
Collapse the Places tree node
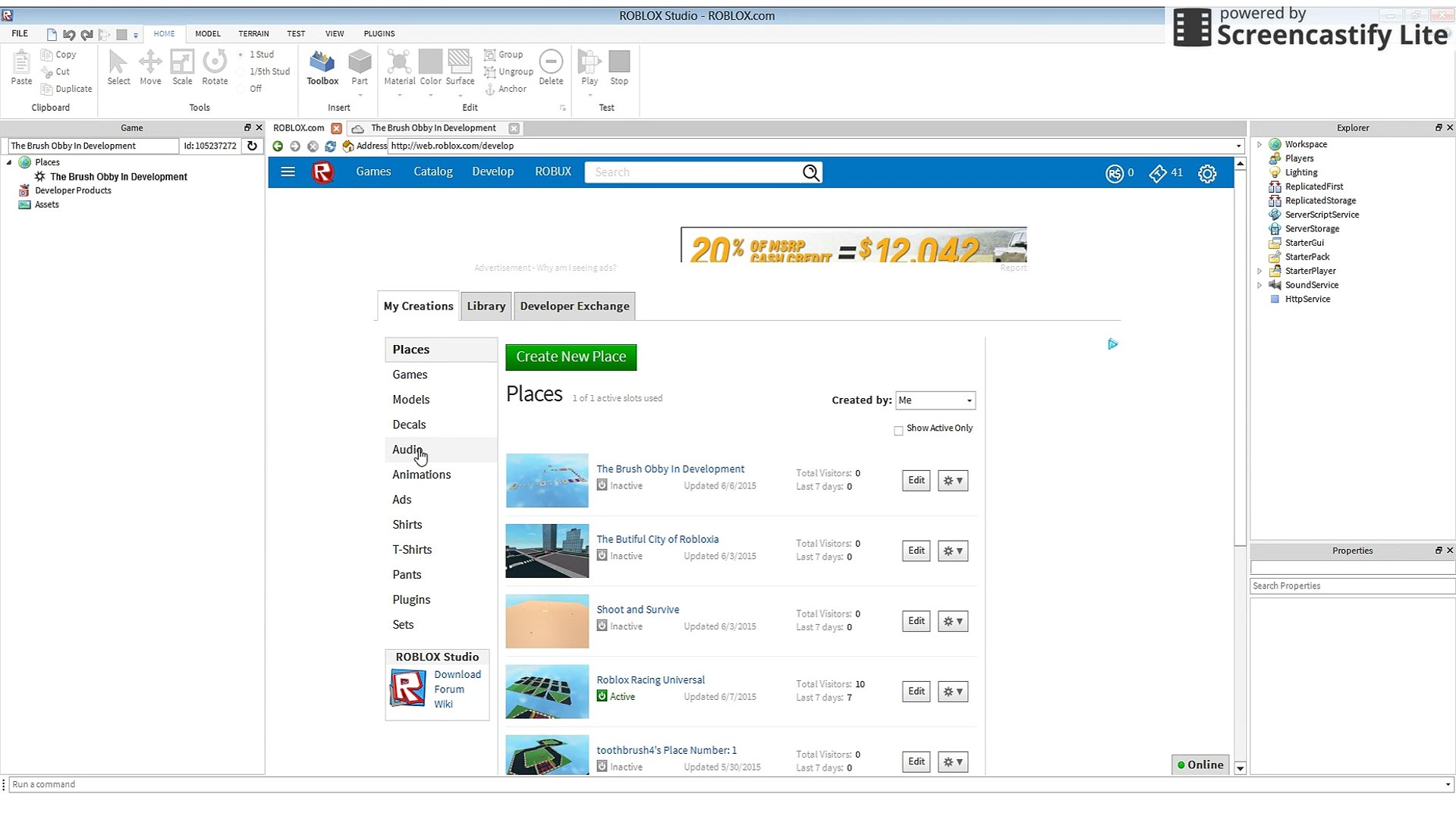(x=9, y=162)
